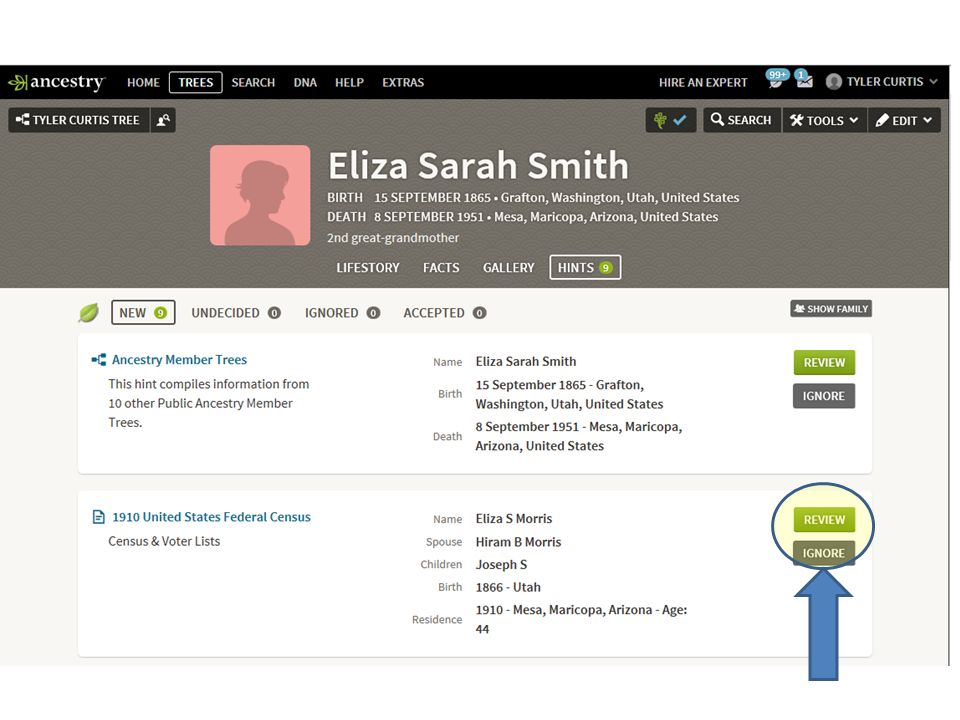Click the 'Census & Voter Lists' text
This screenshot has height=720, width=960.
pos(164,541)
